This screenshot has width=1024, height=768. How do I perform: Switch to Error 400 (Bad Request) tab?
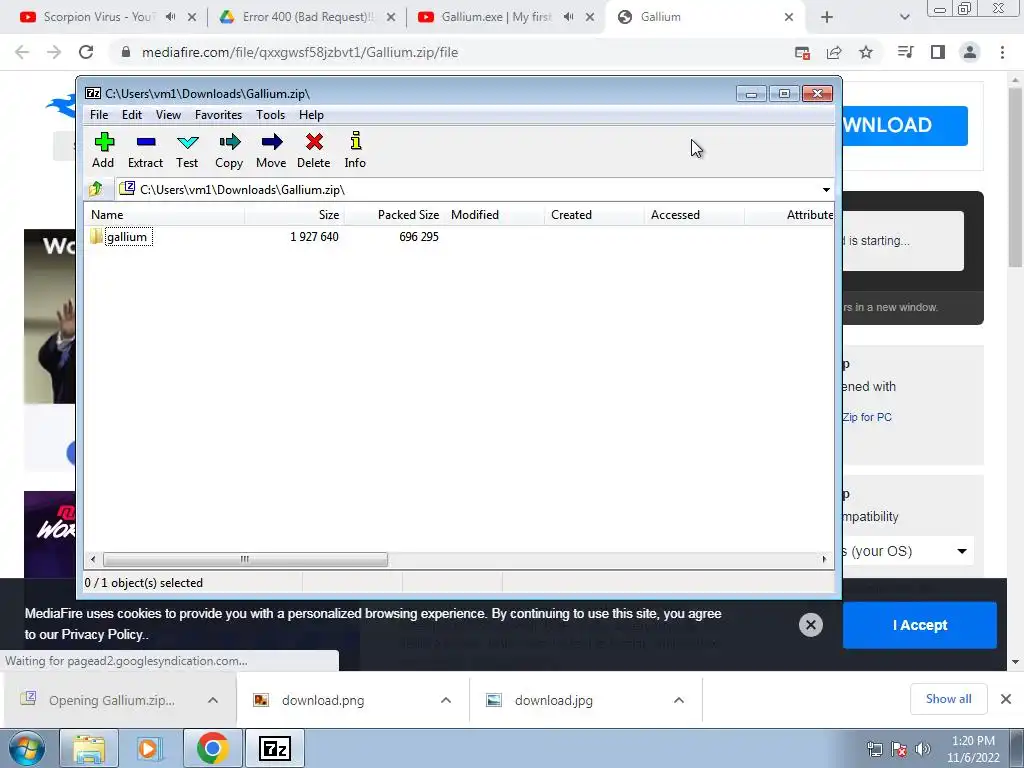pyautogui.click(x=307, y=17)
